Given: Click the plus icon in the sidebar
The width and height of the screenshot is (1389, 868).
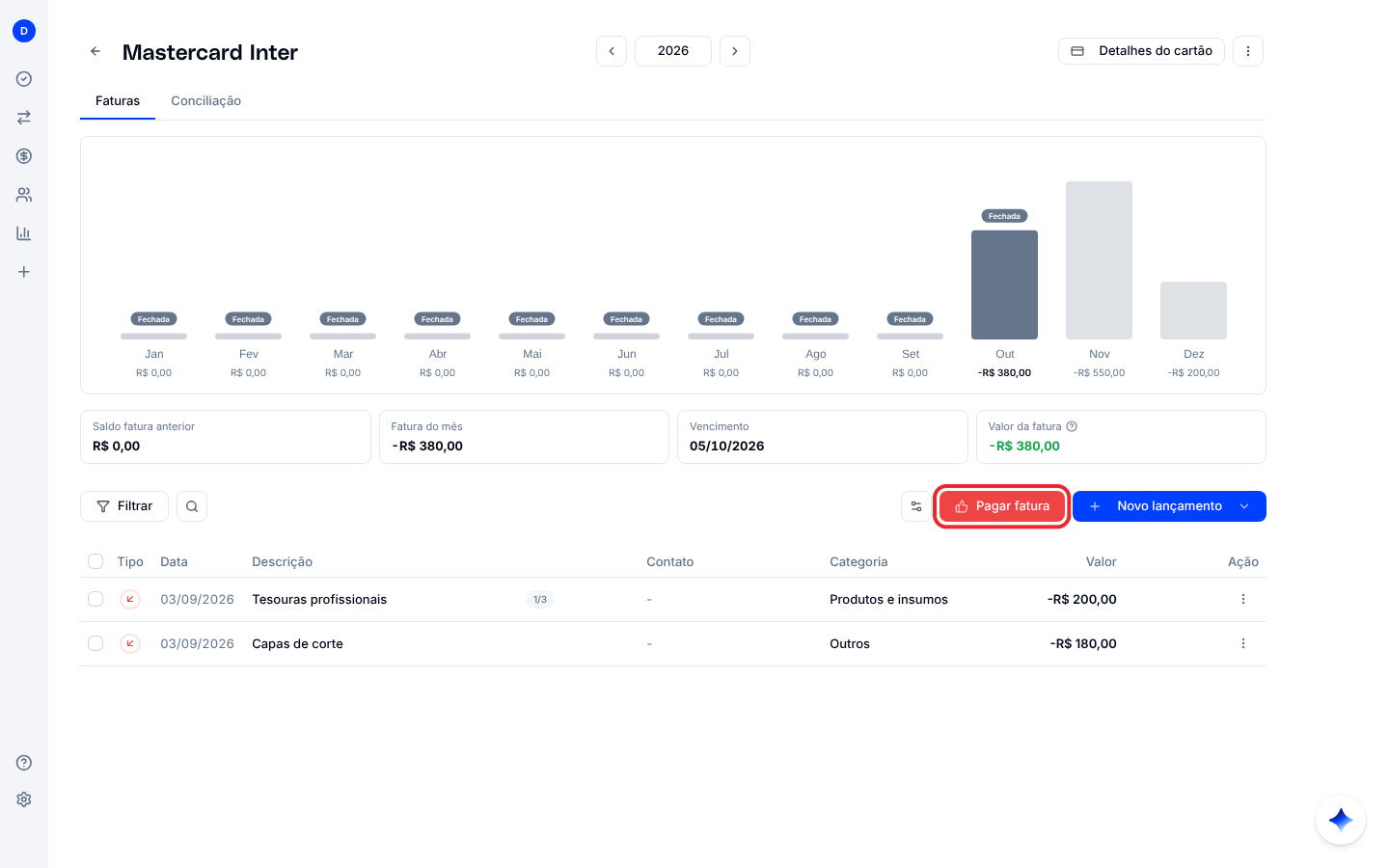Looking at the screenshot, I should [x=24, y=272].
